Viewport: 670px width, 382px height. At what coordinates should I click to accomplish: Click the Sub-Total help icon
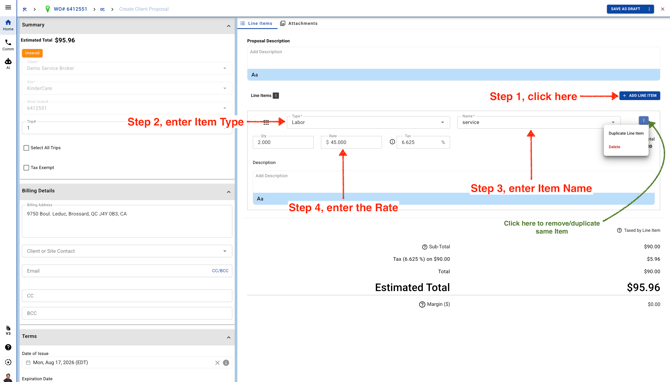(x=424, y=247)
